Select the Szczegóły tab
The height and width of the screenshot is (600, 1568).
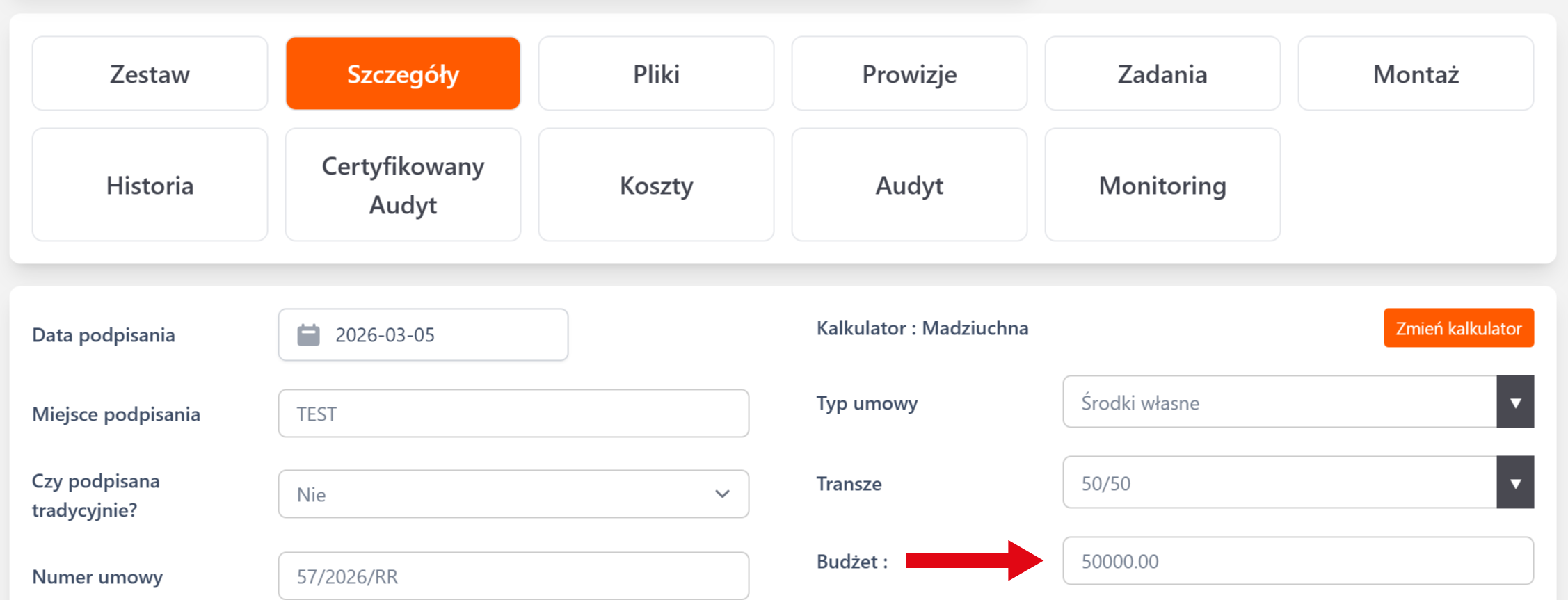tap(403, 74)
